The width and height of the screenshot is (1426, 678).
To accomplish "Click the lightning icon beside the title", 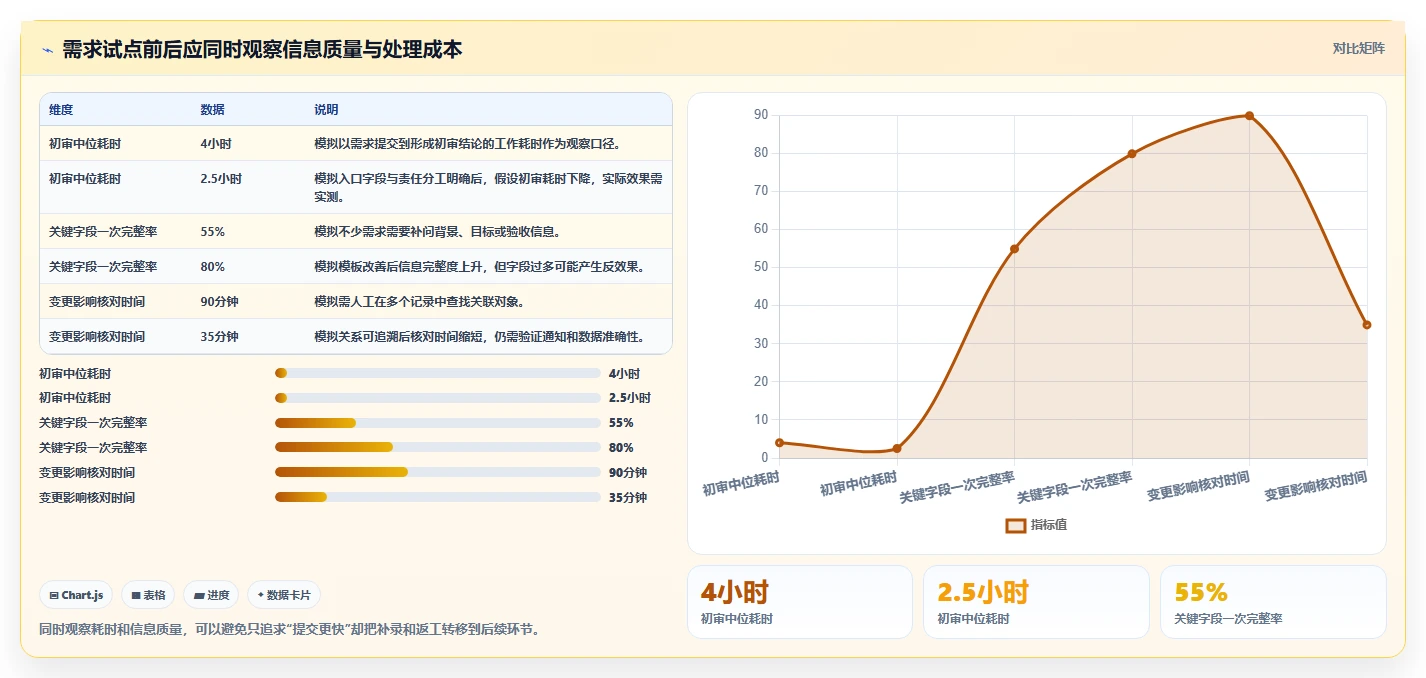I will [48, 50].
